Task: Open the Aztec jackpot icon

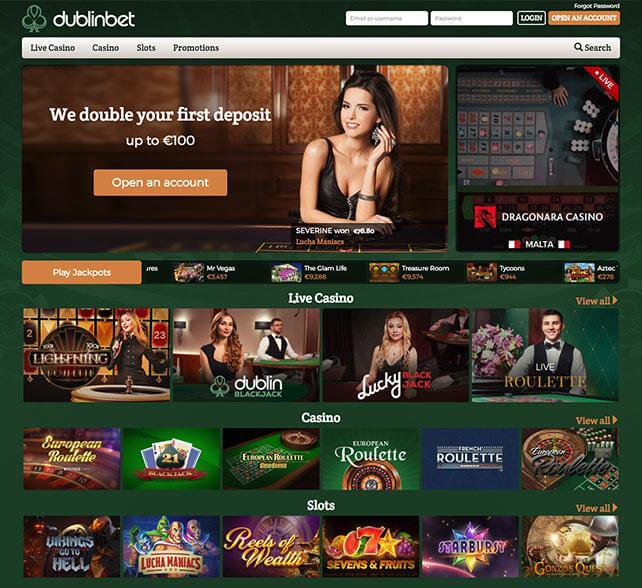Action: 579,272
